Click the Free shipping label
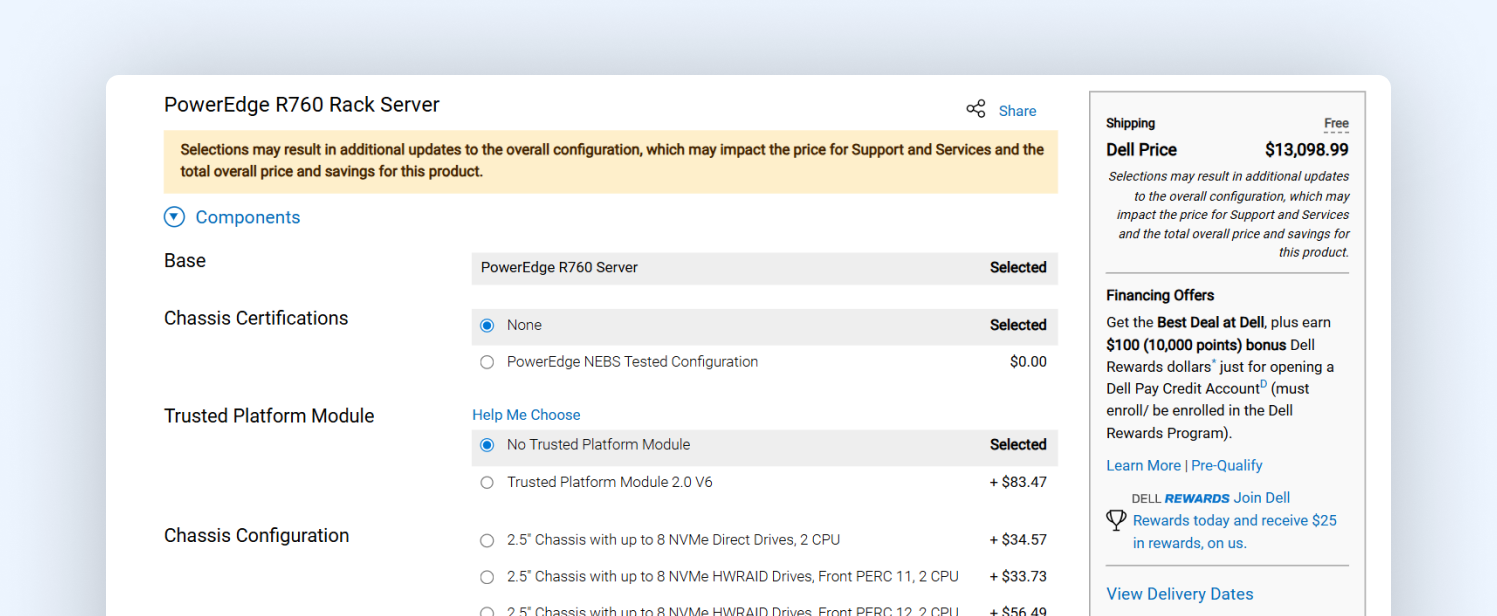The height and width of the screenshot is (616, 1497). (1336, 124)
